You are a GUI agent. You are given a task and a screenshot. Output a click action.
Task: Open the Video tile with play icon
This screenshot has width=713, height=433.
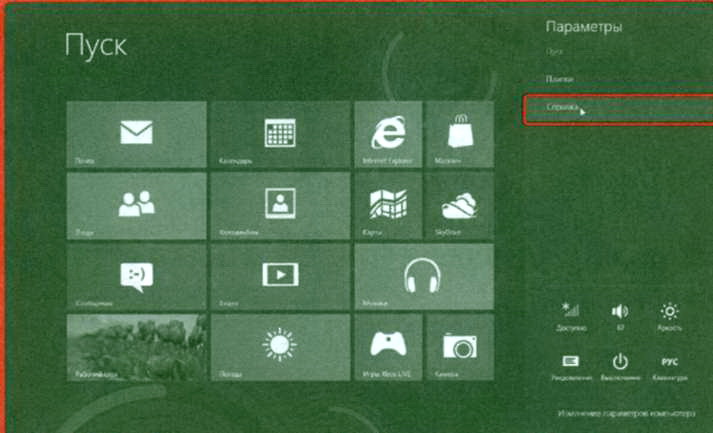tap(281, 277)
